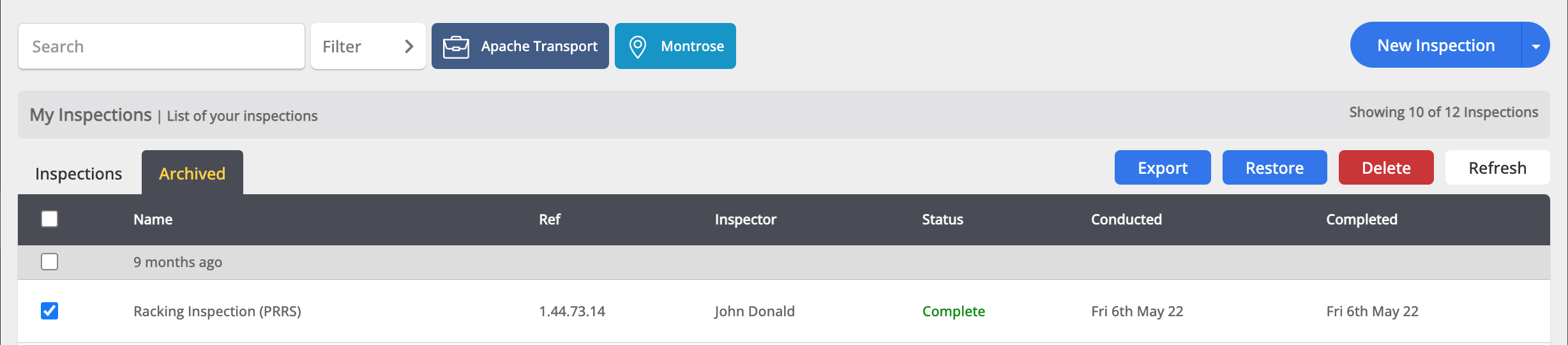The image size is (1568, 345).
Task: Open the New Inspection dropdown arrow
Action: tap(1535, 45)
